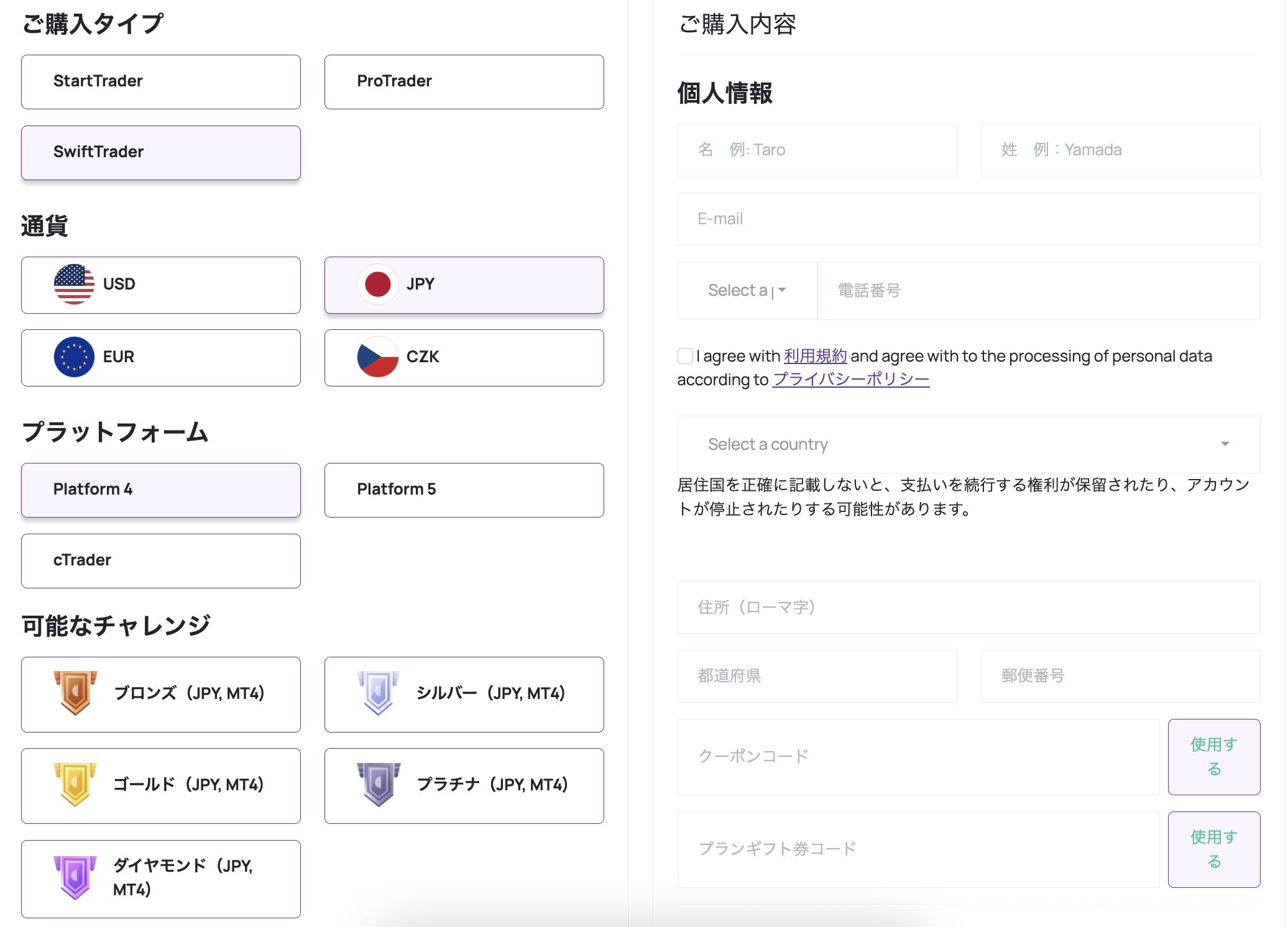Click the Bronze shield badge icon
Image resolution: width=1288 pixels, height=927 pixels.
point(75,693)
